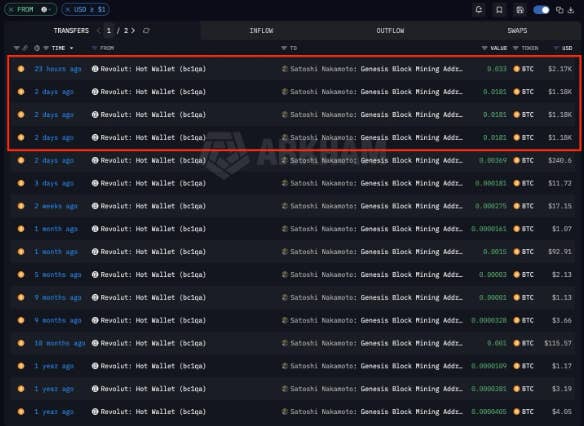Click the Bitcoin chain icon in the $3.19 row
The image size is (584, 426).
pyautogui.click(x=21, y=389)
